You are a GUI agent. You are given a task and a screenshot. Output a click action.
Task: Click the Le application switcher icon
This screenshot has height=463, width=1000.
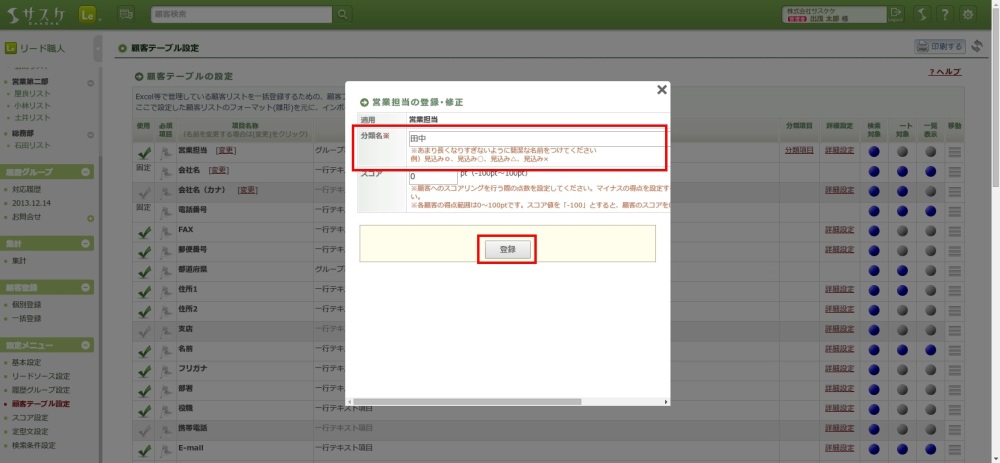coord(87,14)
